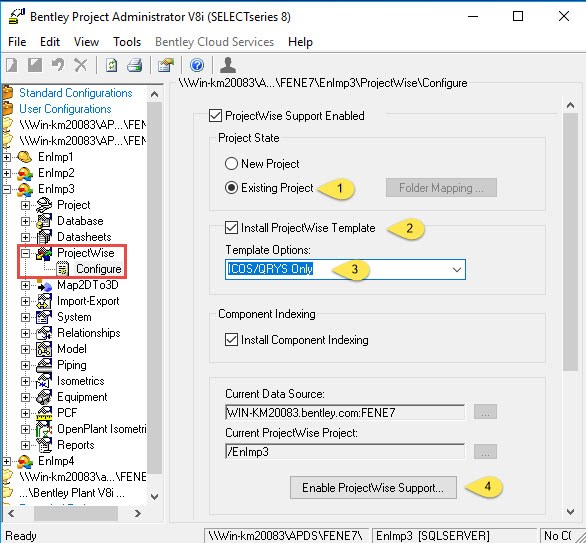The image size is (586, 543).
Task: Click the user silhouette toolbar icon
Action: [228, 65]
